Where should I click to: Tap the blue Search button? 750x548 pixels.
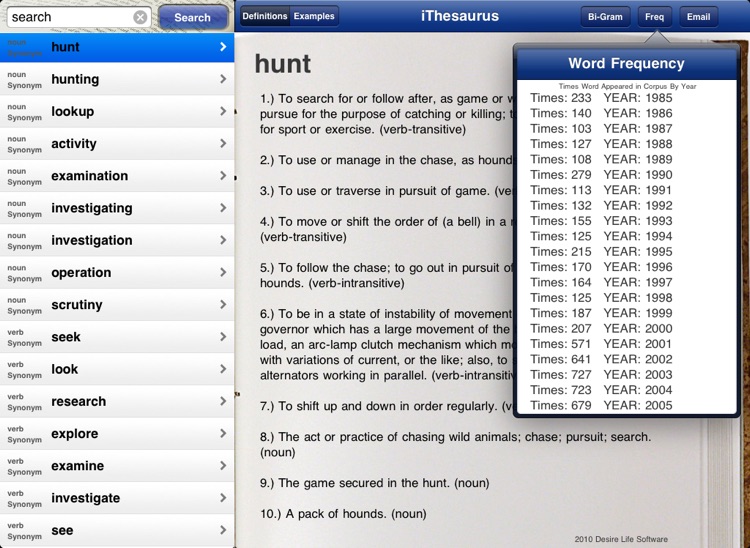tap(192, 18)
